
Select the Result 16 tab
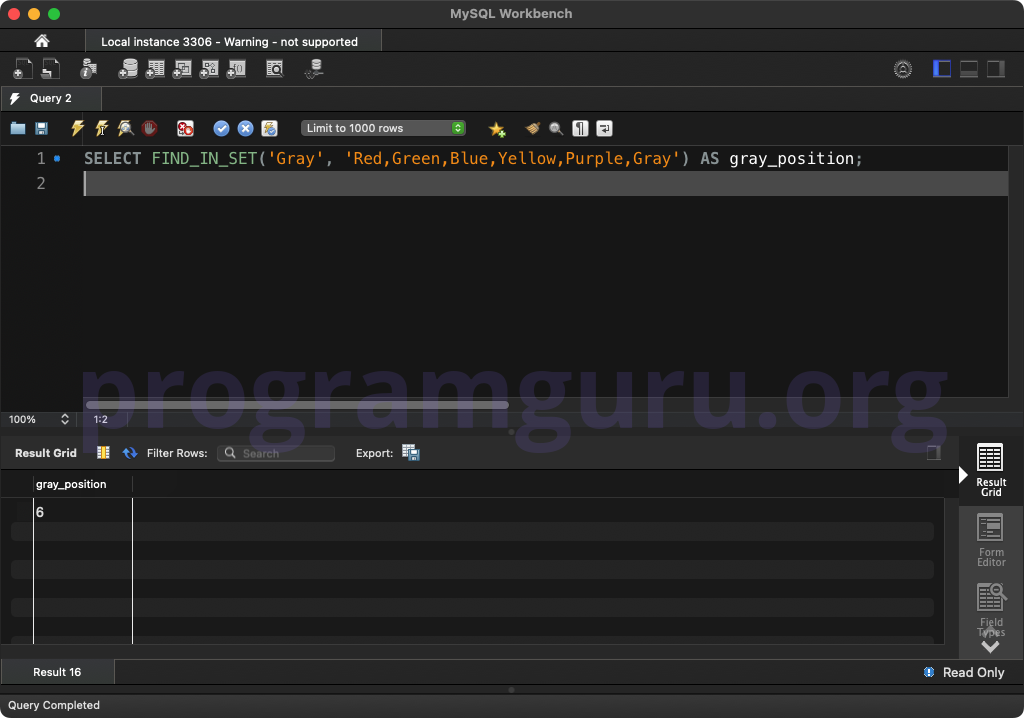57,672
